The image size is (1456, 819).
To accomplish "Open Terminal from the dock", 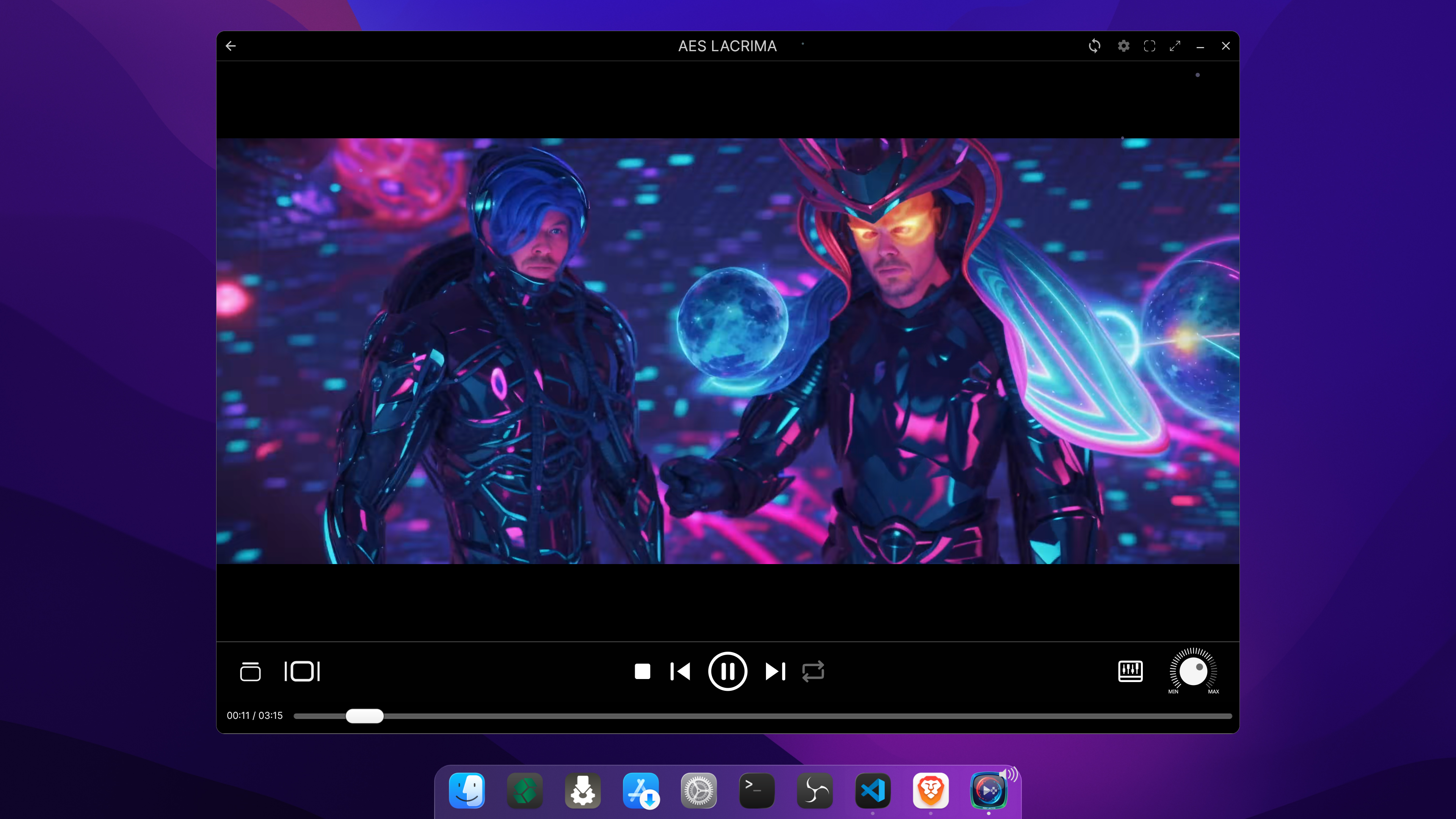I will pos(756,790).
